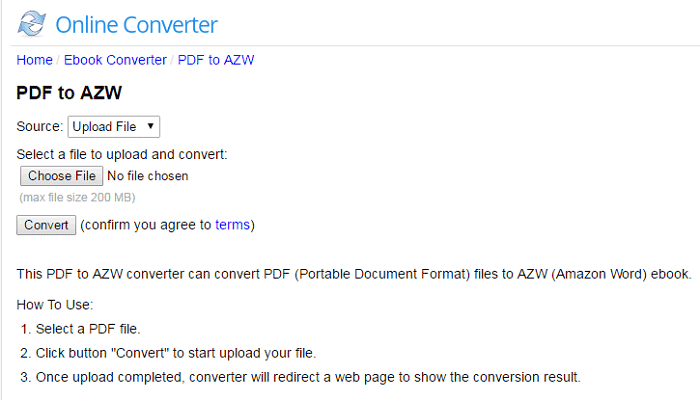The width and height of the screenshot is (700, 400).
Task: Open the terms link
Action: pyautogui.click(x=232, y=225)
